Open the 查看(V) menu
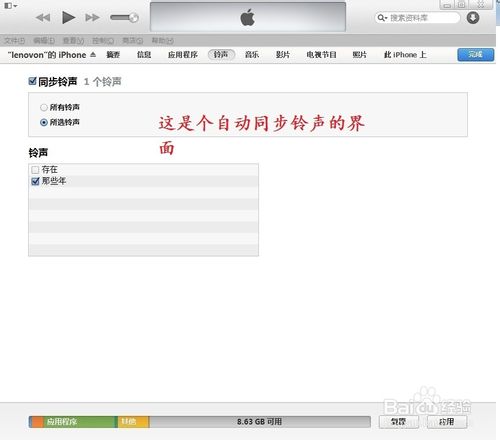500x440 pixels. (73, 41)
